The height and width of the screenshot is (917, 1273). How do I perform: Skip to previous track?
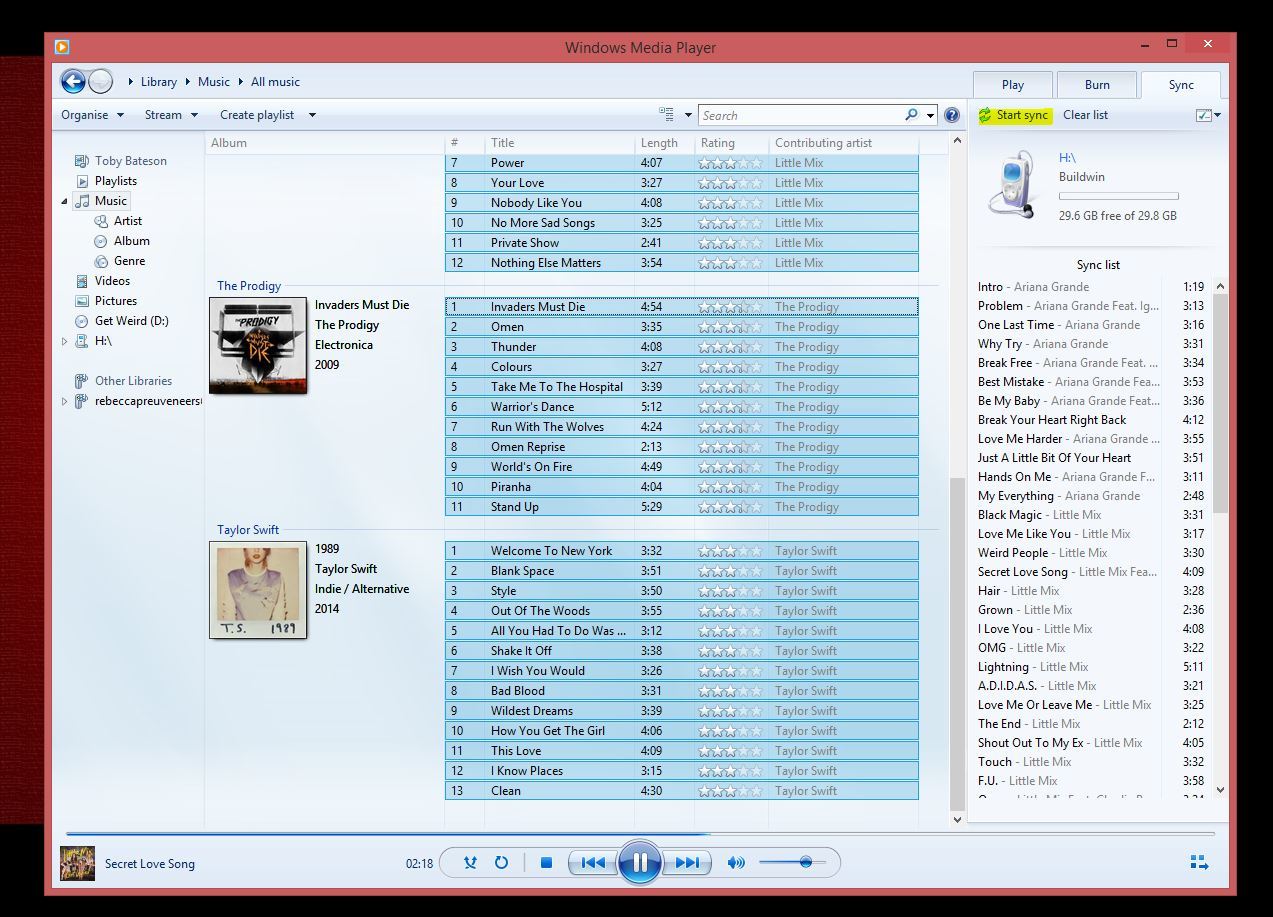[593, 862]
